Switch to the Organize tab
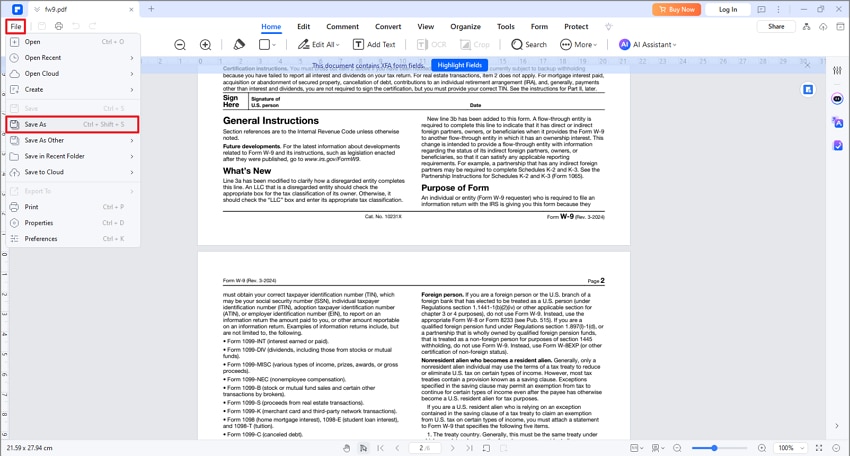Viewport: 850px width, 456px height. [x=466, y=27]
